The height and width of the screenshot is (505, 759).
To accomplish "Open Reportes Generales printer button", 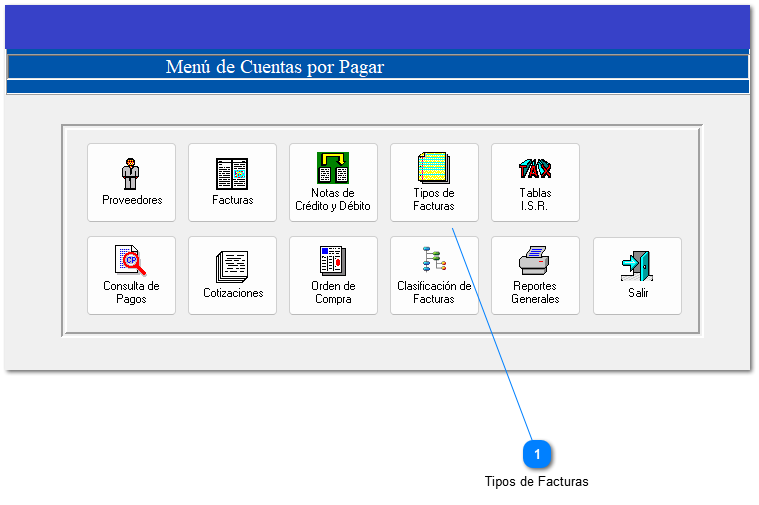I will click(535, 275).
